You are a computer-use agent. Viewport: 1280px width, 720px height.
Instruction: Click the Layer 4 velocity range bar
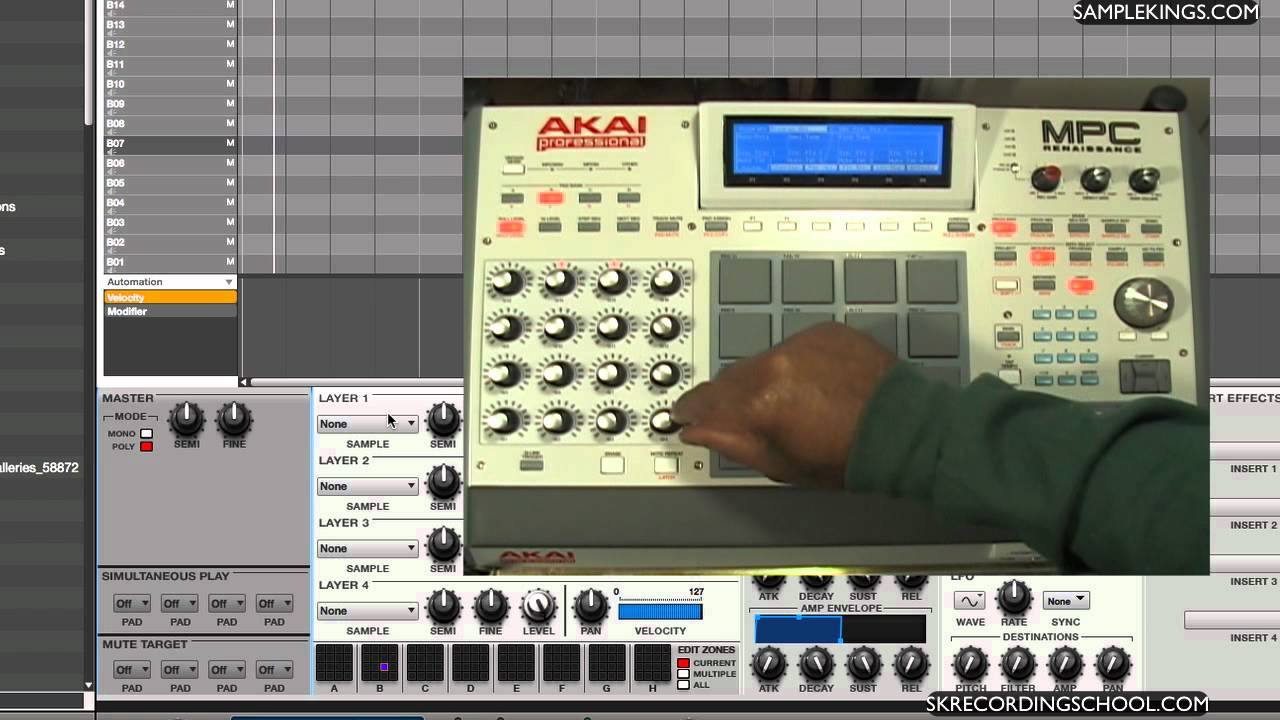pyautogui.click(x=660, y=611)
